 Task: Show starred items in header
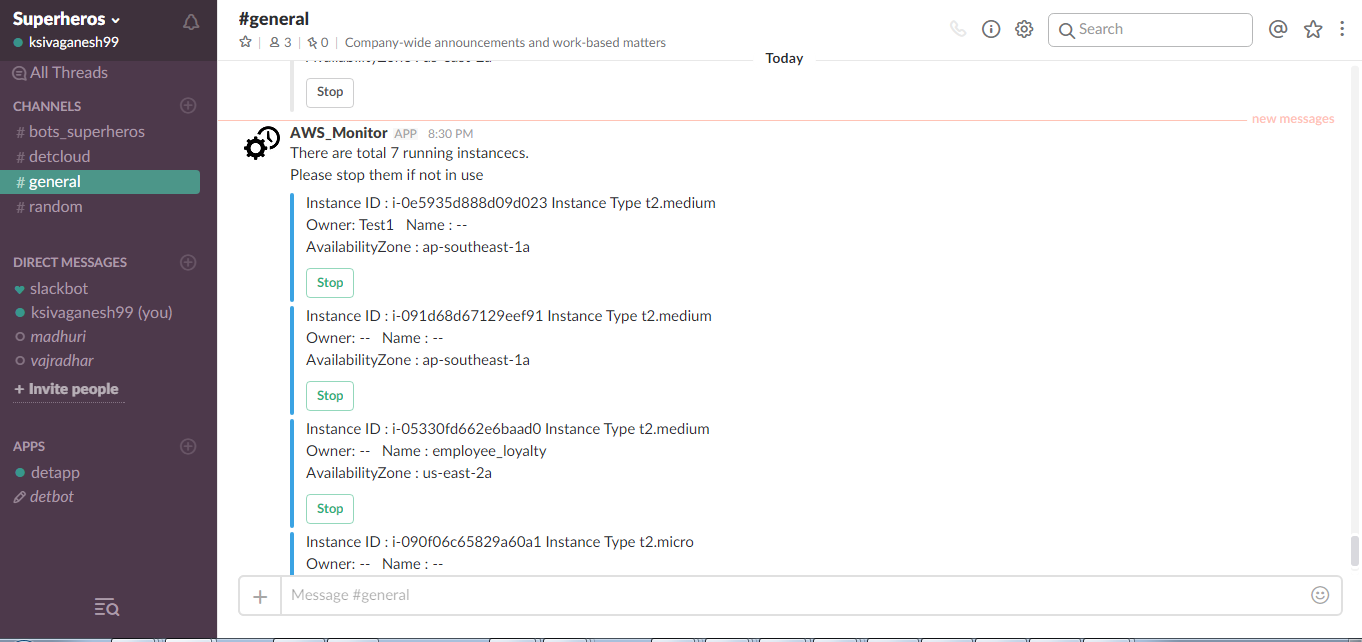pyautogui.click(x=1313, y=29)
